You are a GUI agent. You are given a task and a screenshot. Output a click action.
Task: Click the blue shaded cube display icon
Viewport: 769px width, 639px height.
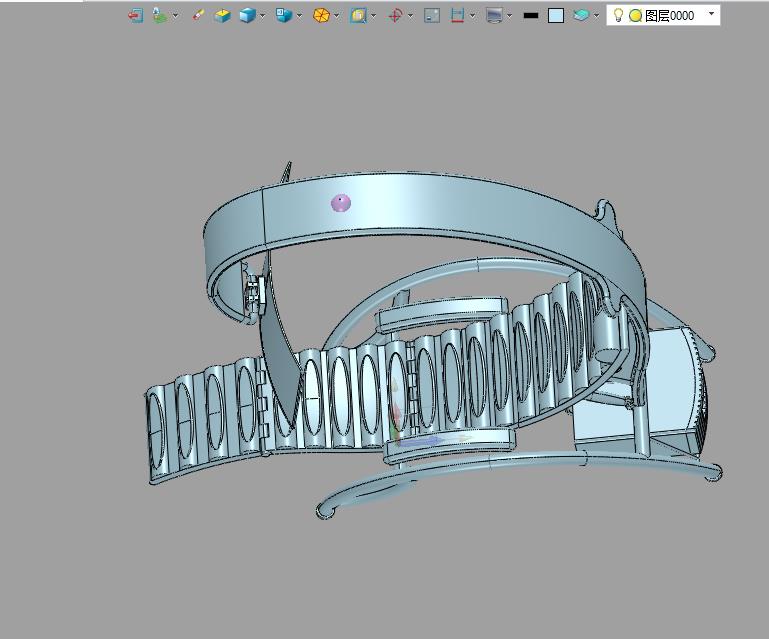coord(247,16)
